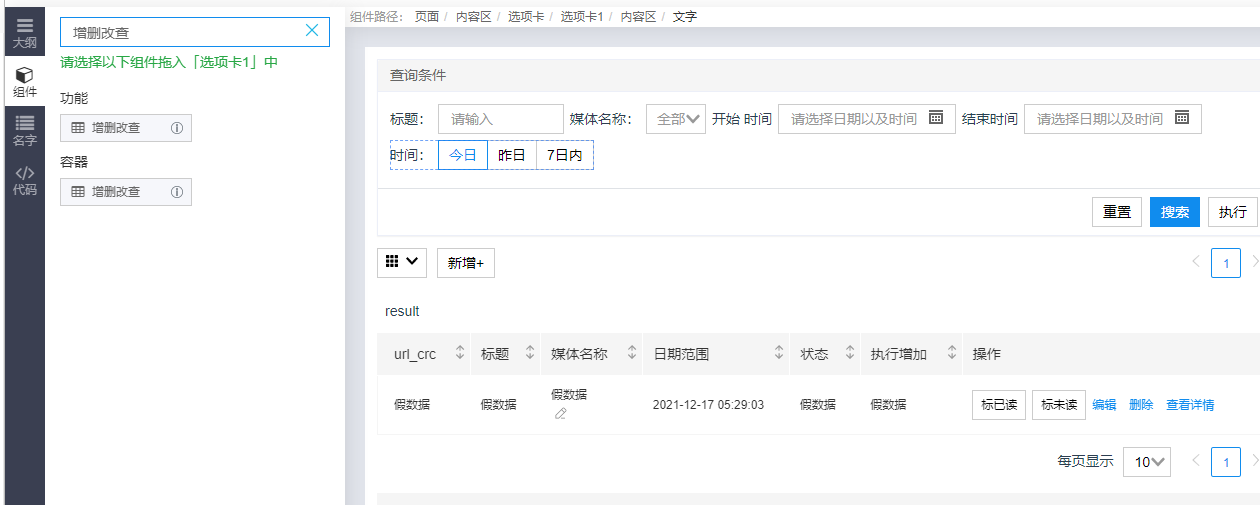
Task: Select the 昨日 time filter
Action: (511, 155)
